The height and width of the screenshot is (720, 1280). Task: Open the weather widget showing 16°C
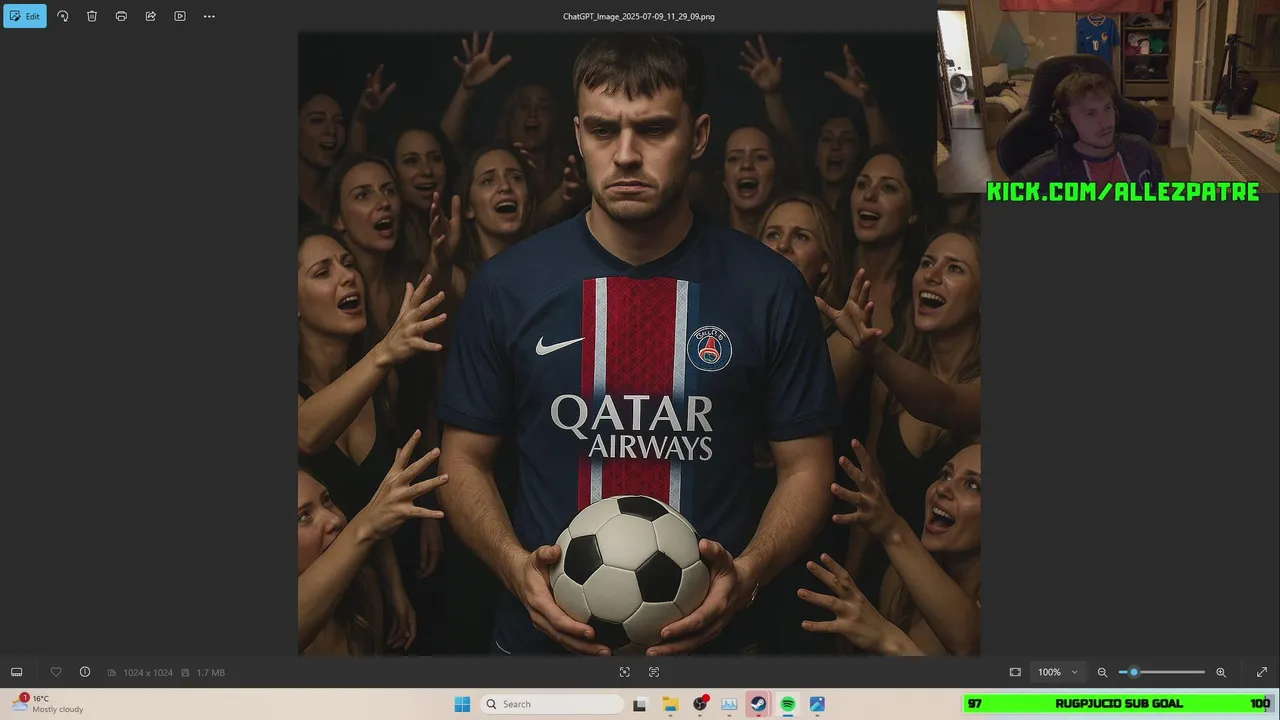48,704
